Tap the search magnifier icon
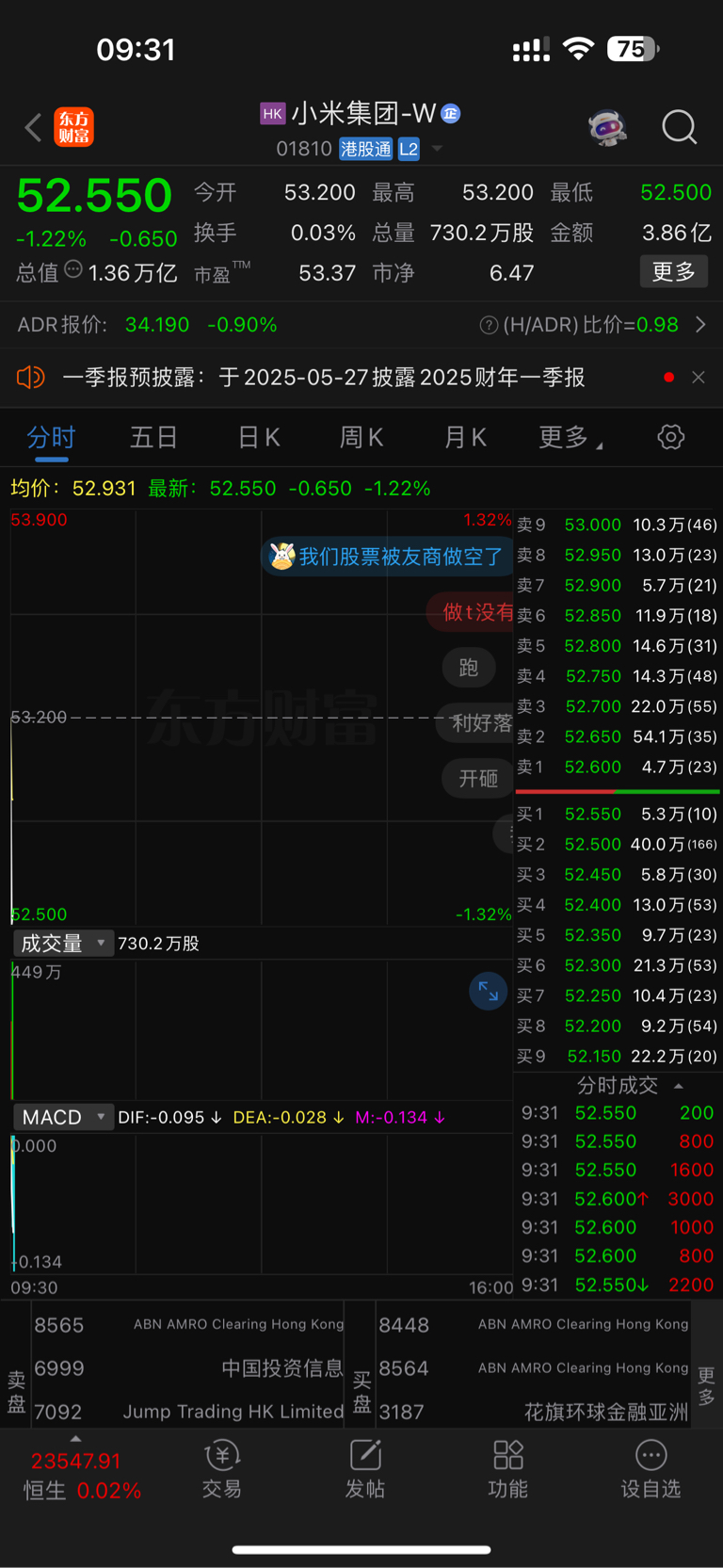 pos(679,126)
